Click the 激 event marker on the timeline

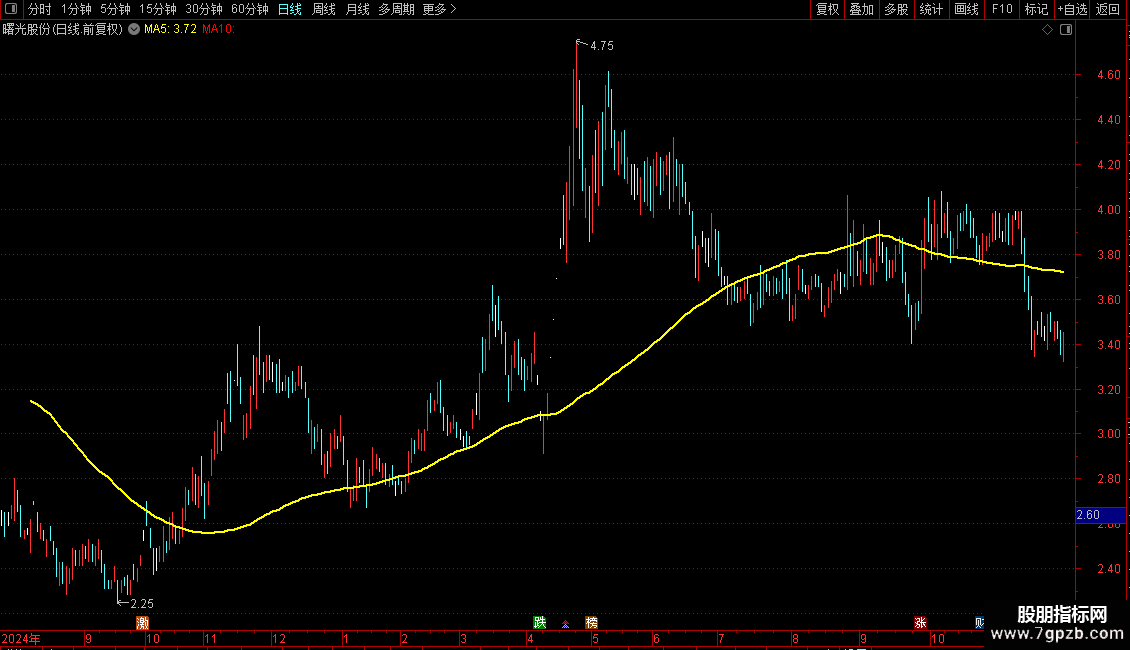point(143,623)
